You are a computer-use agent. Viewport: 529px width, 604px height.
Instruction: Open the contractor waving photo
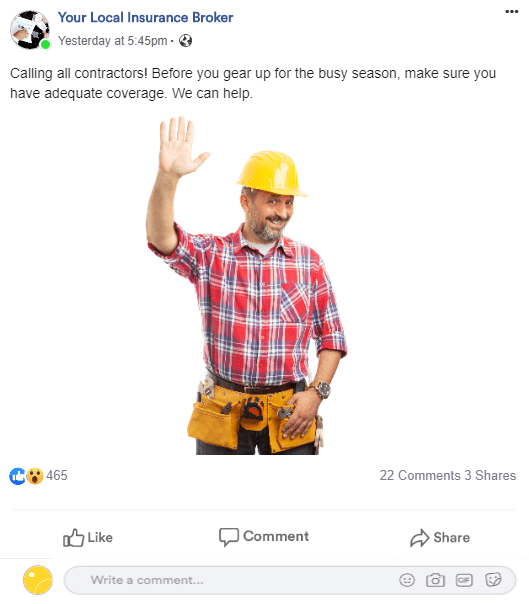click(247, 285)
